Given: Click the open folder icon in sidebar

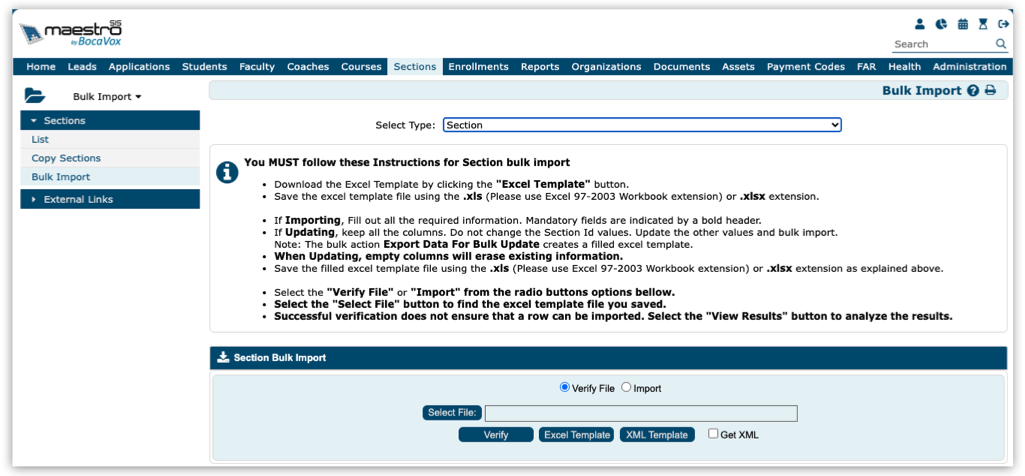Looking at the screenshot, I should click(35, 96).
